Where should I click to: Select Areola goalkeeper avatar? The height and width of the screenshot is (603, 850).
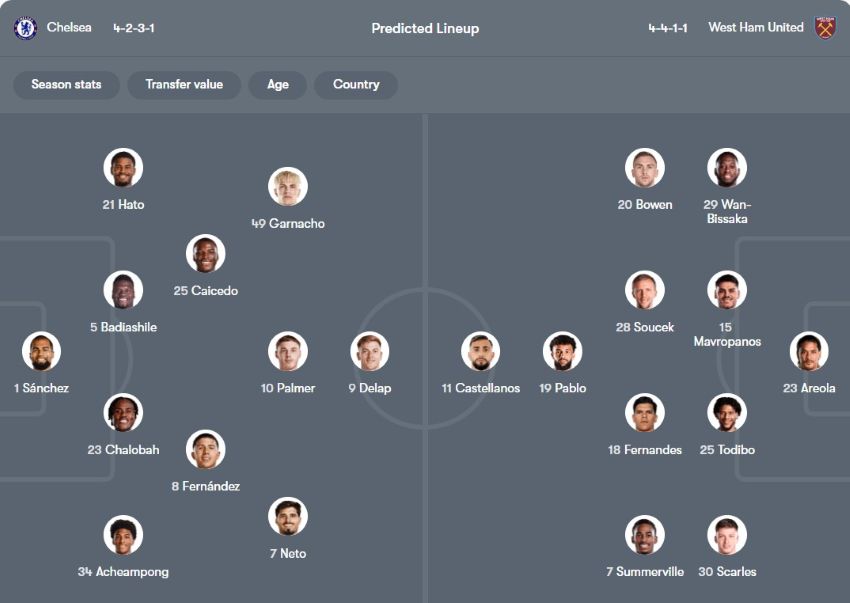click(809, 352)
